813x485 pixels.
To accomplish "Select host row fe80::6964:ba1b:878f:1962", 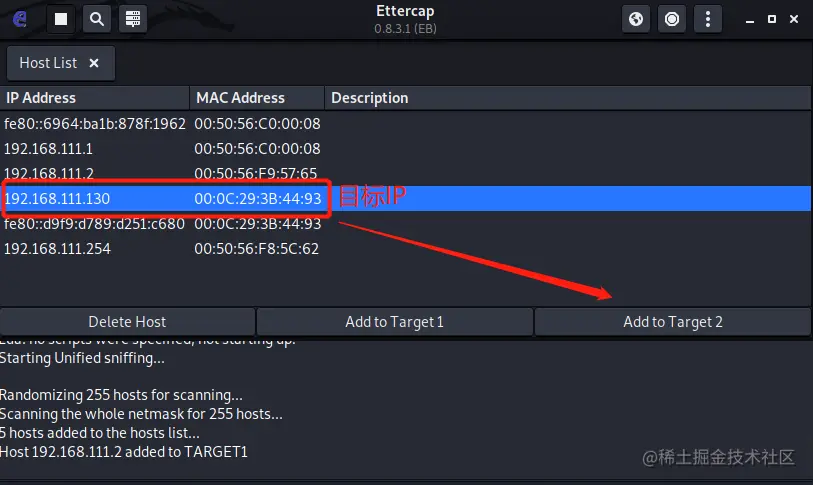I will point(405,124).
